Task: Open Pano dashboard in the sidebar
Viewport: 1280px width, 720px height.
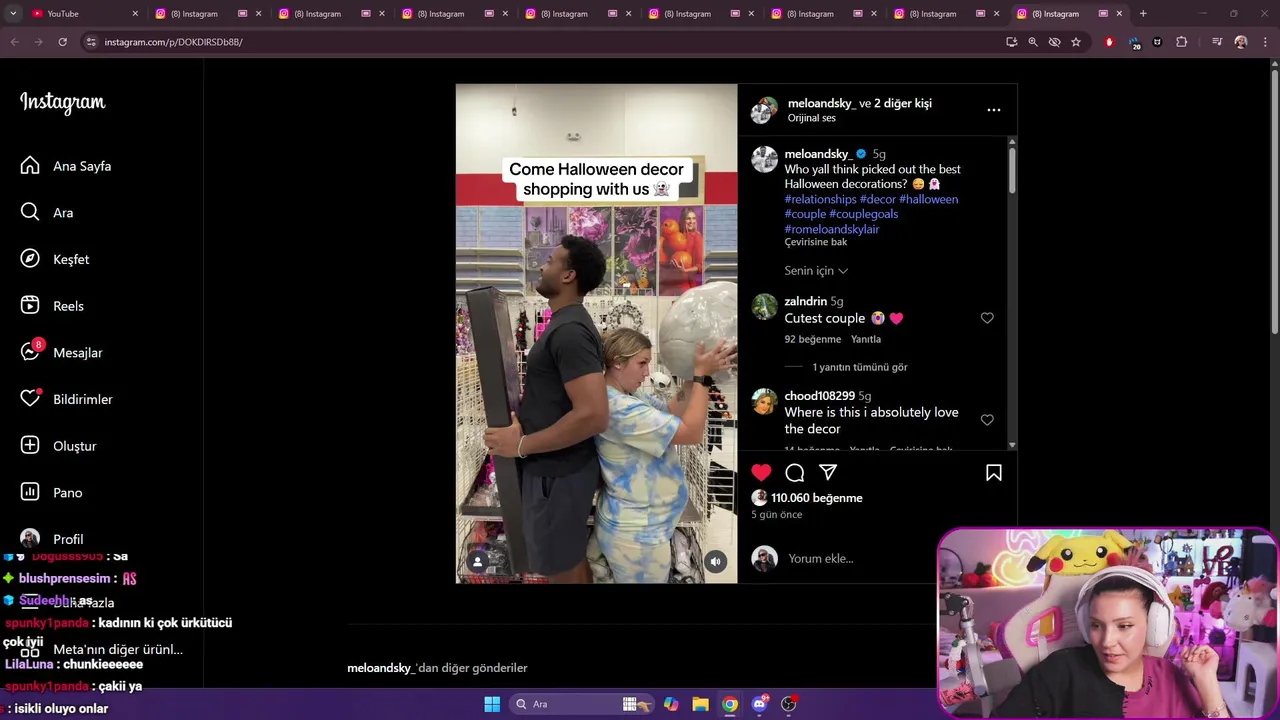Action: coord(52,492)
